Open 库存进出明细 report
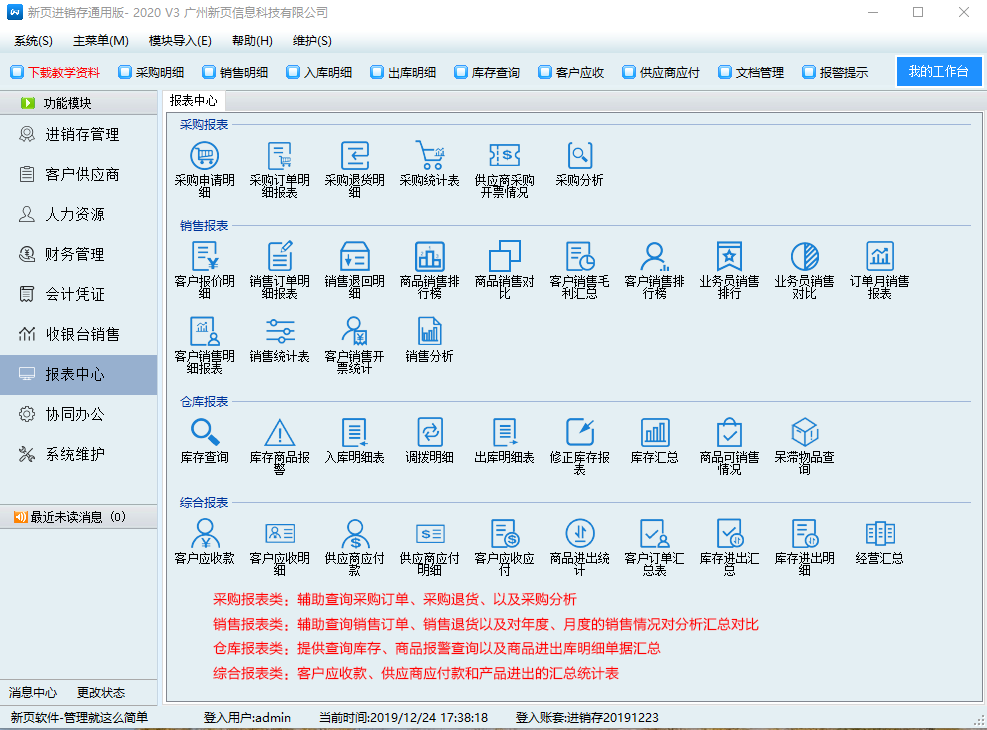Screen dimensions: 987x730 (x=804, y=533)
